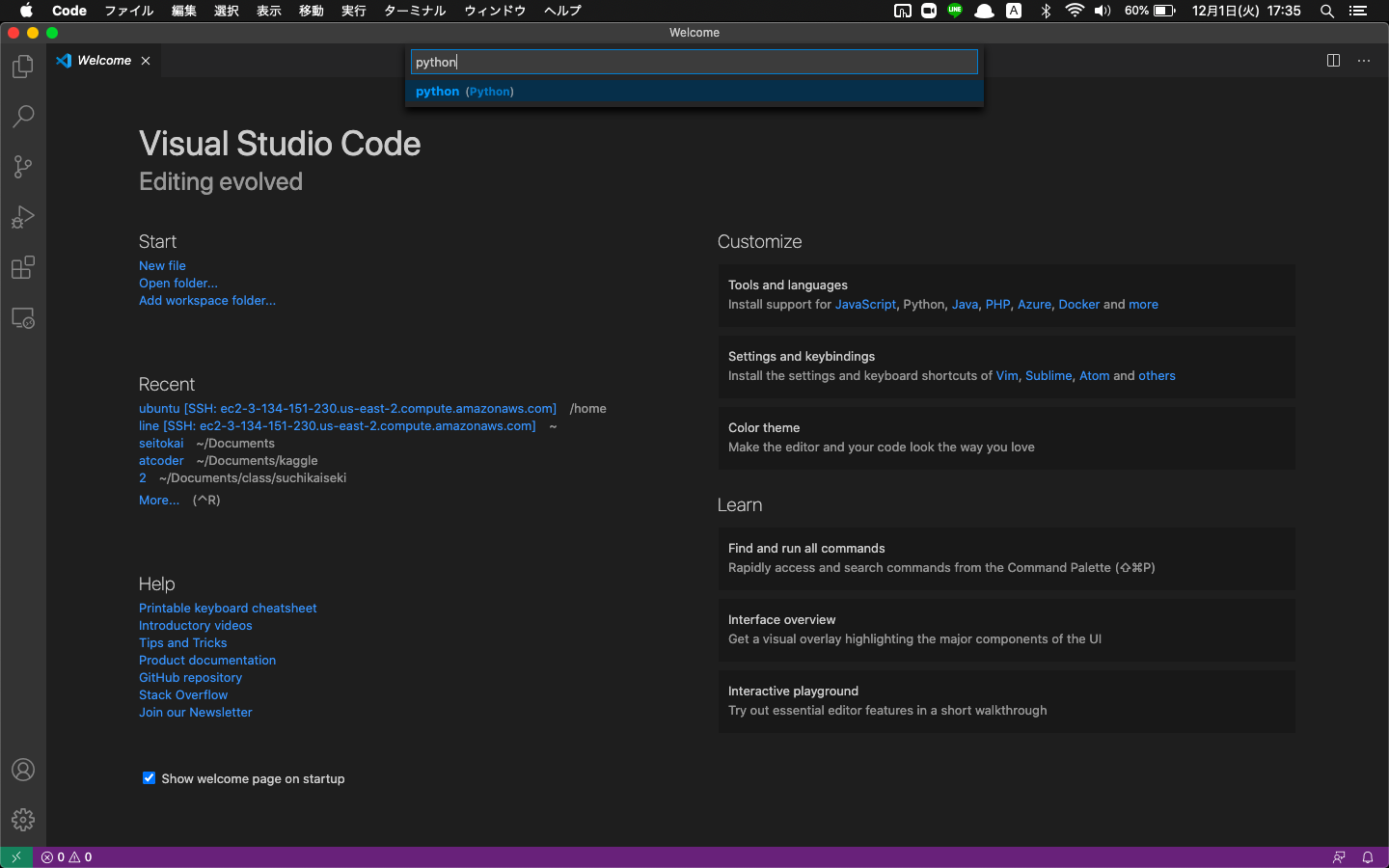The image size is (1389, 868).
Task: Open Introductory videos link
Action: [196, 626]
